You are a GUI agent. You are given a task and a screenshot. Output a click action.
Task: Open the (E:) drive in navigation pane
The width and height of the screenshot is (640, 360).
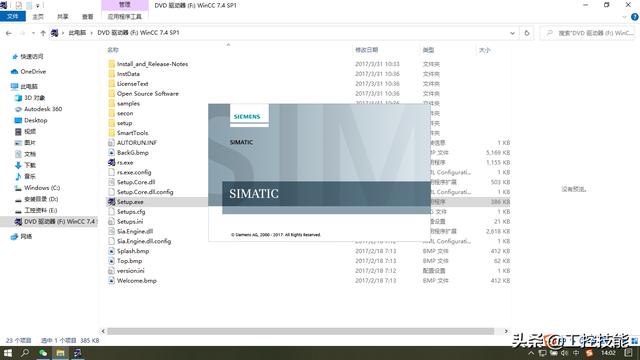click(36, 210)
